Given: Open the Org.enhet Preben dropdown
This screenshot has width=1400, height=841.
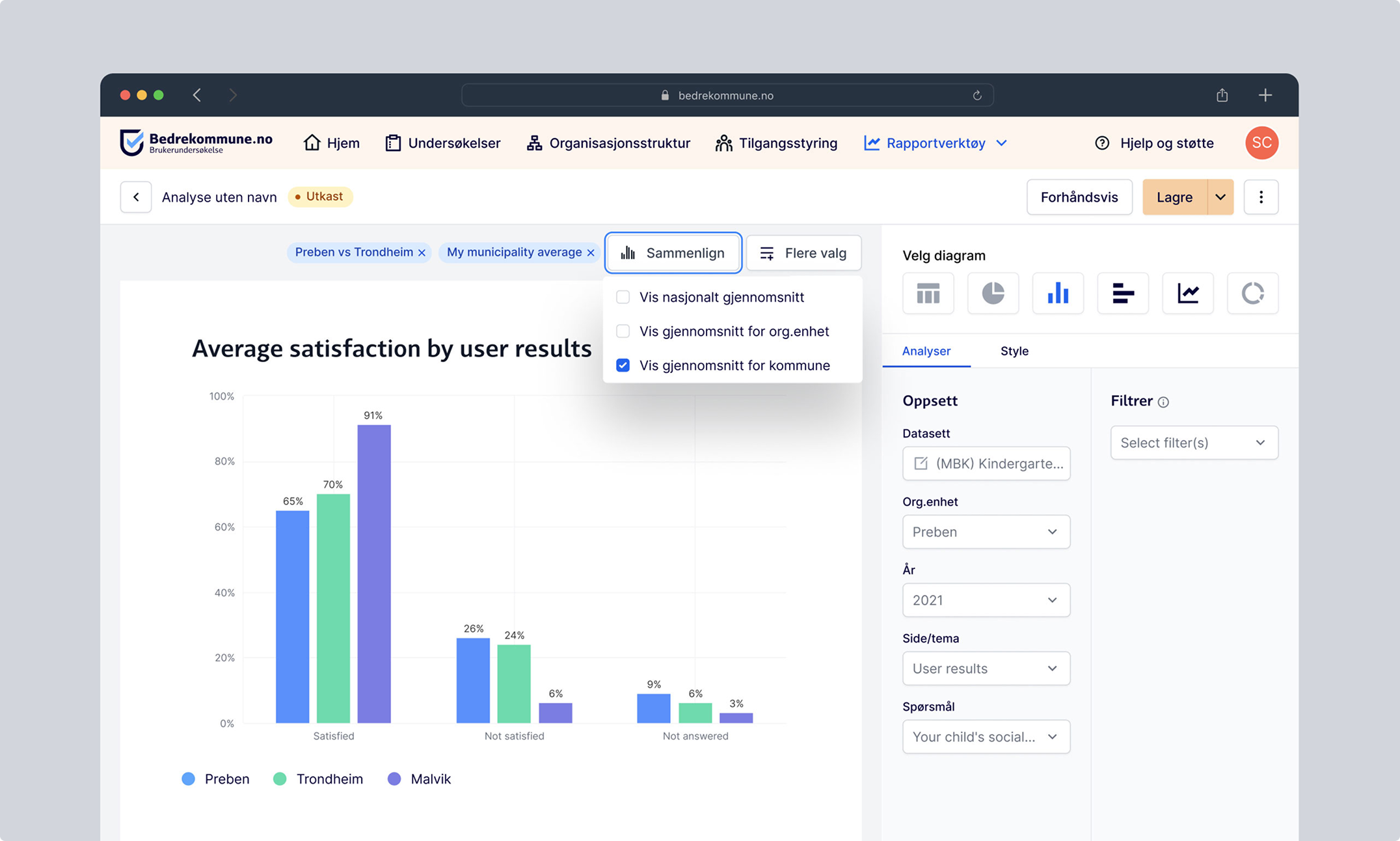Looking at the screenshot, I should tap(986, 532).
